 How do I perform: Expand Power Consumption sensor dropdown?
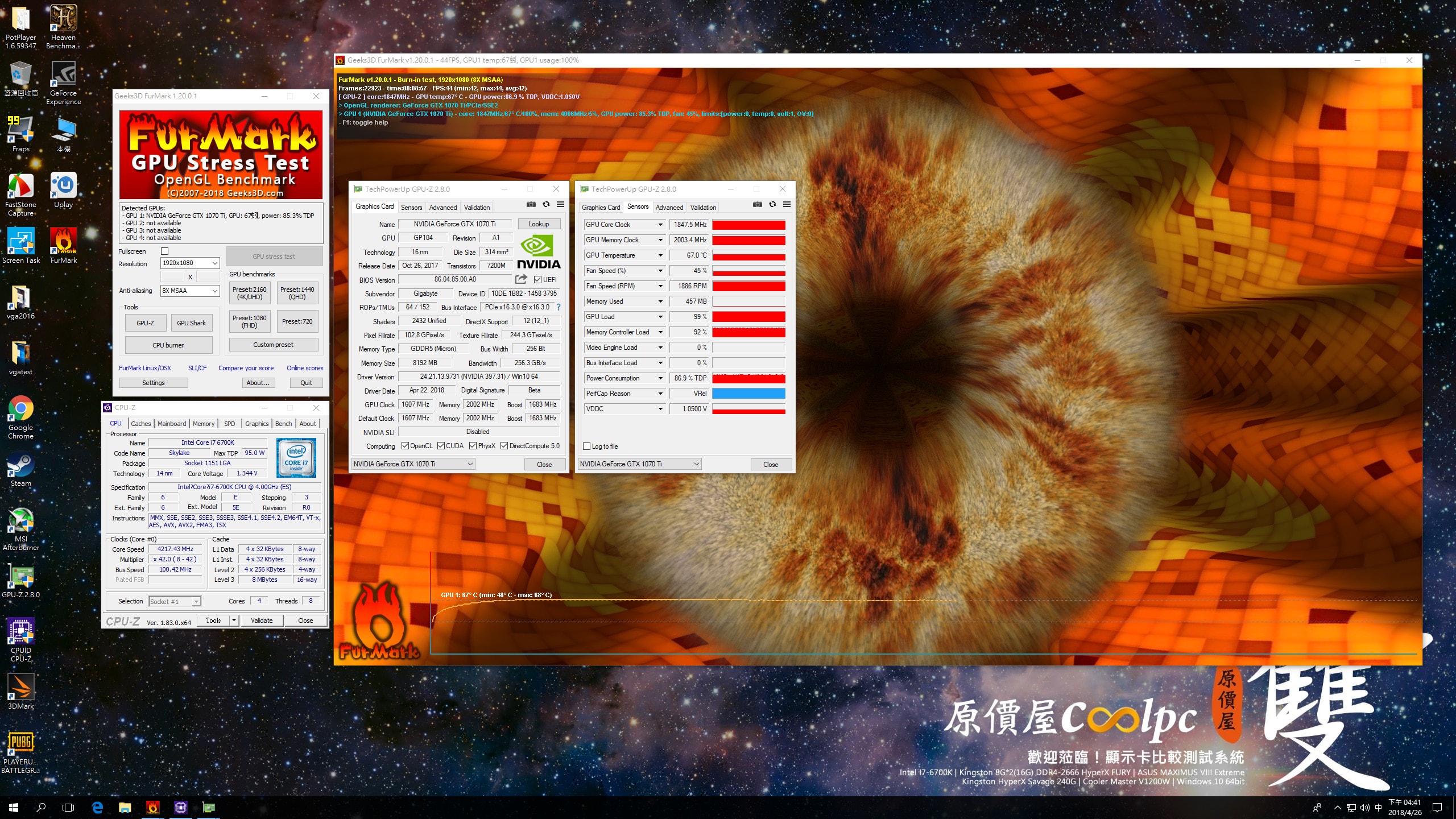point(660,378)
